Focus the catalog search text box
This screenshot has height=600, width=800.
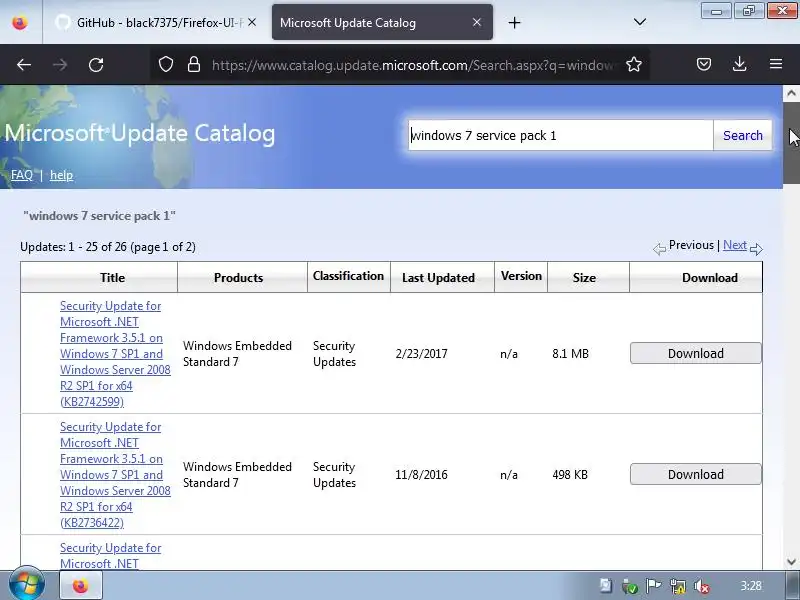coord(560,135)
